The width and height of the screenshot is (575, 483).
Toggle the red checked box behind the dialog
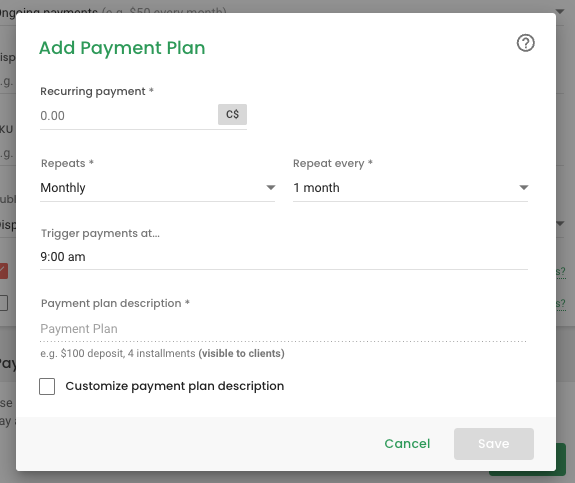point(4,271)
